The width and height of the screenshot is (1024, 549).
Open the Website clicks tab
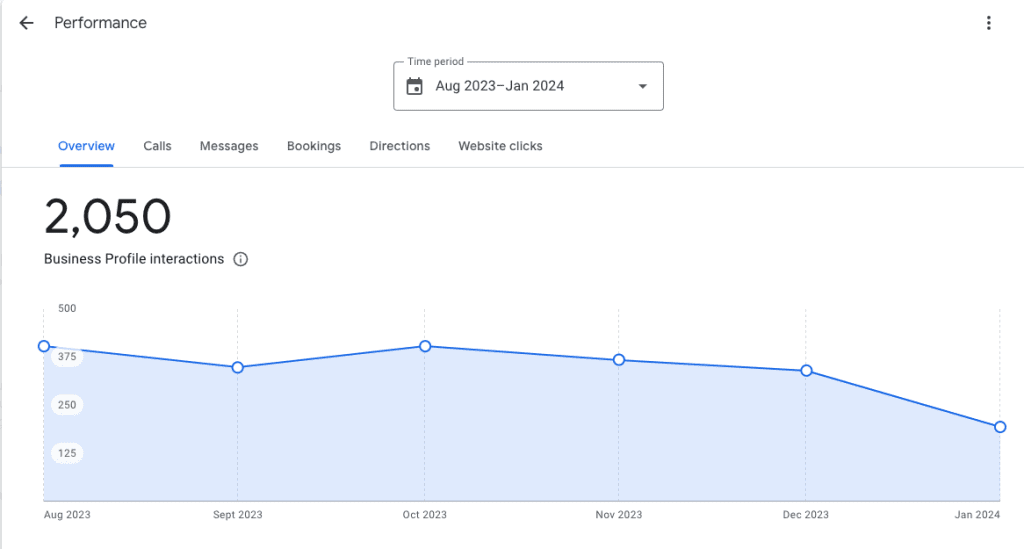coord(500,146)
